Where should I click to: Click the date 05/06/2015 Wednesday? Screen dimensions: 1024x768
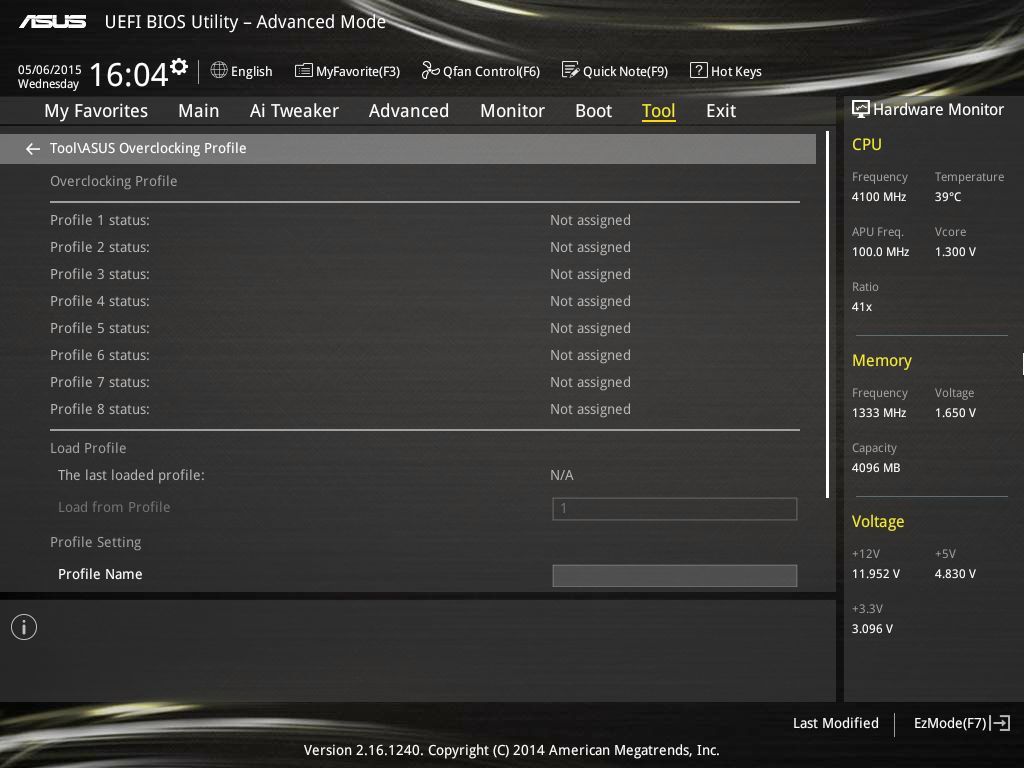pos(49,76)
